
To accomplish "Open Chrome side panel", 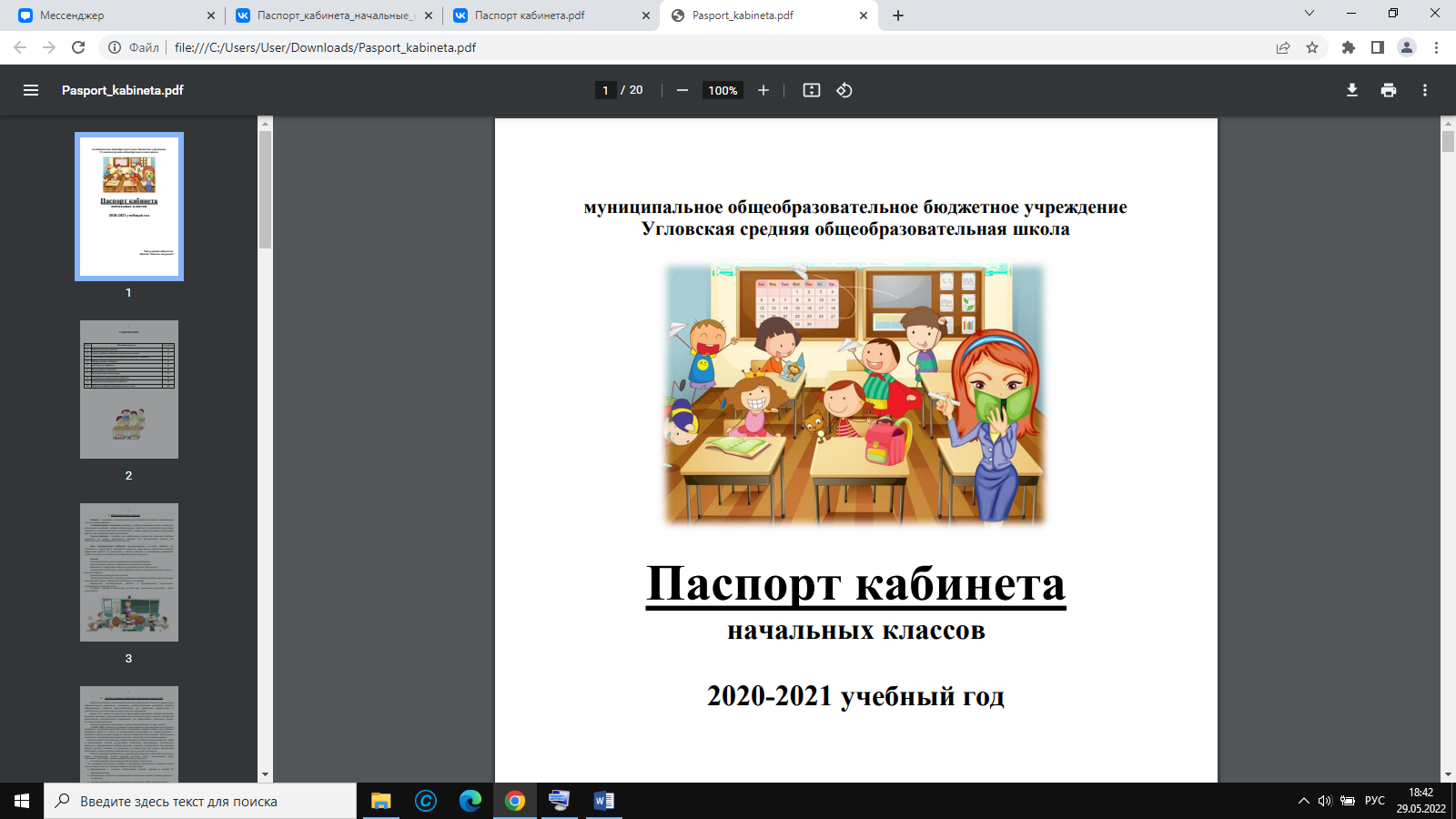I will click(x=1378, y=47).
